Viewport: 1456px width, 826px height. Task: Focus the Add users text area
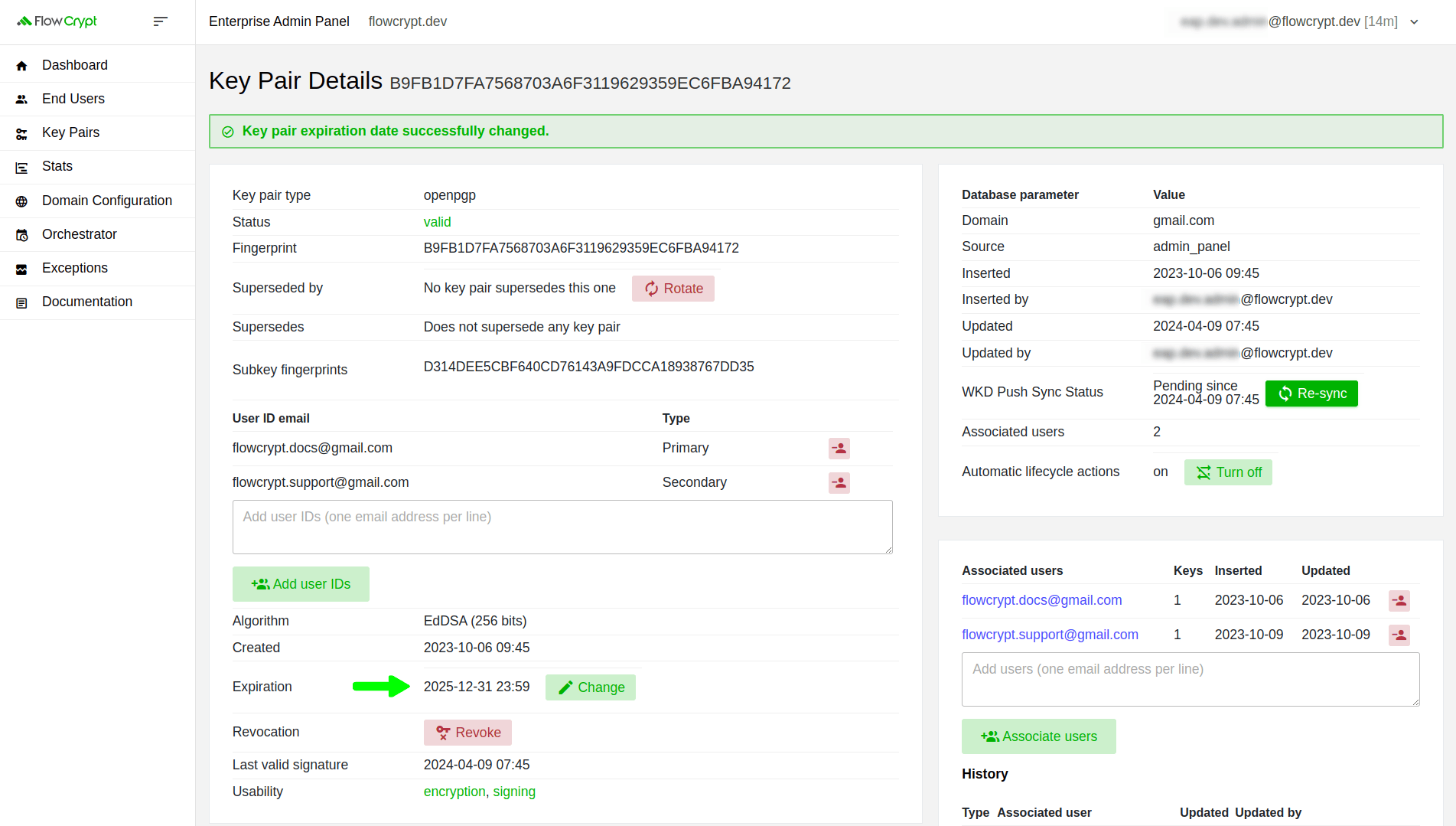point(1191,679)
